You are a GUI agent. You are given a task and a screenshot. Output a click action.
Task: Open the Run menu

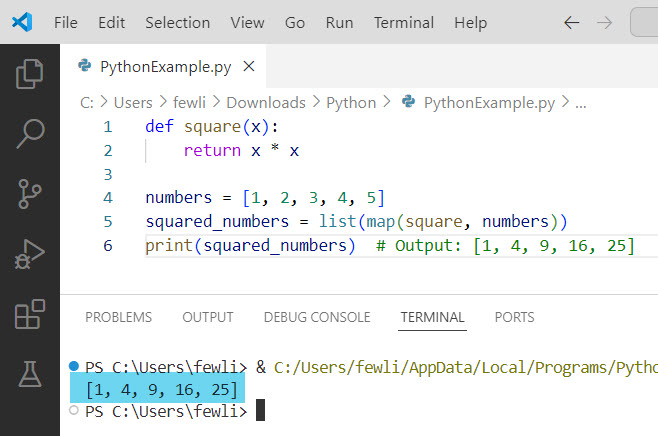(x=339, y=23)
